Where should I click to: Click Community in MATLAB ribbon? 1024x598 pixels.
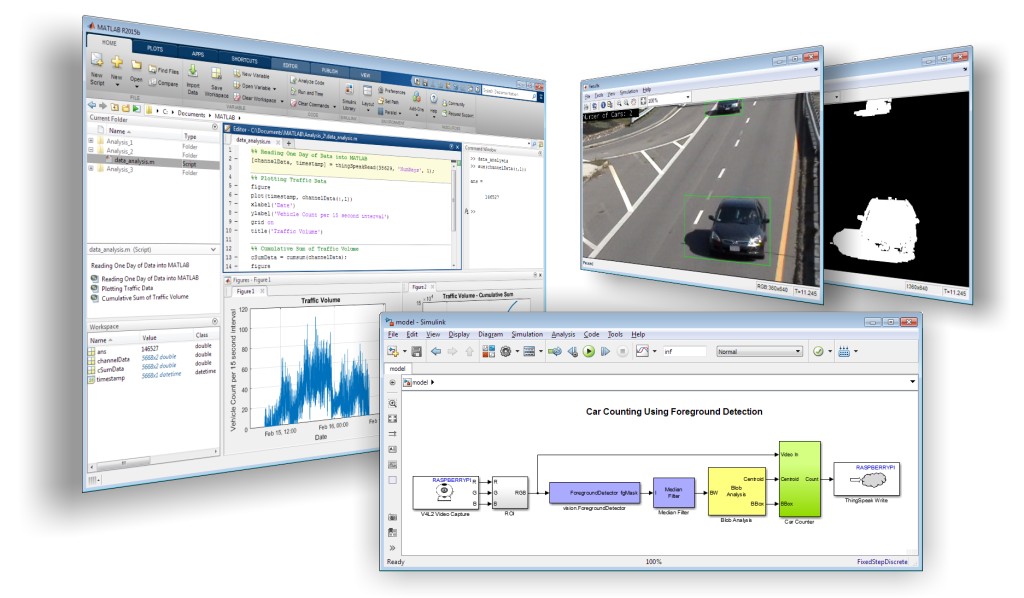[x=453, y=103]
